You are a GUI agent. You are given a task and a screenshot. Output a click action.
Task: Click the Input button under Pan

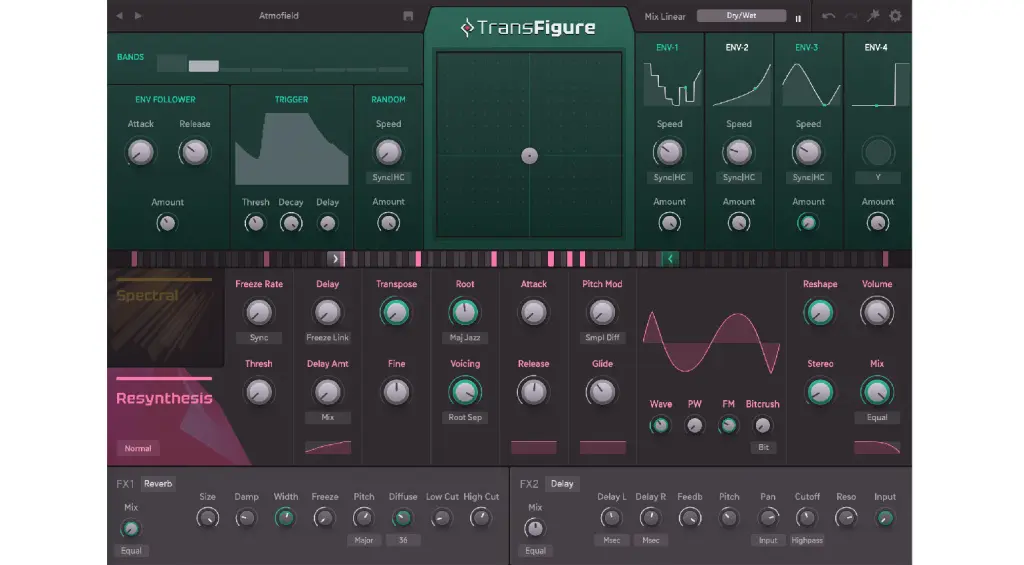[768, 540]
